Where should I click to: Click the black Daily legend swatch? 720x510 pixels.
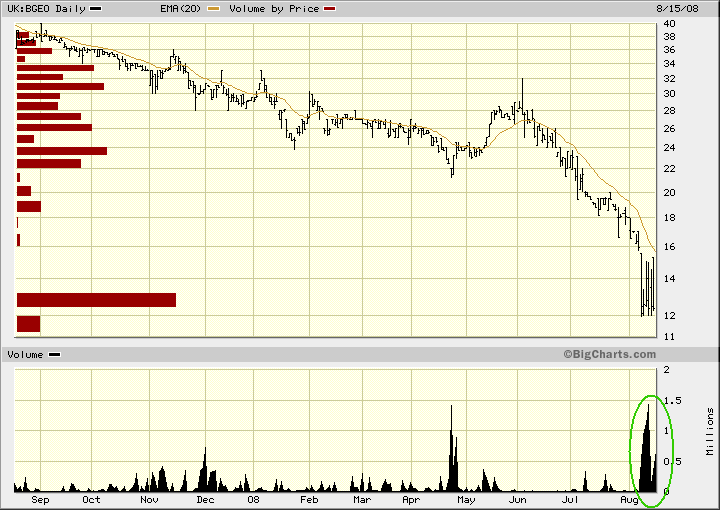[95, 8]
